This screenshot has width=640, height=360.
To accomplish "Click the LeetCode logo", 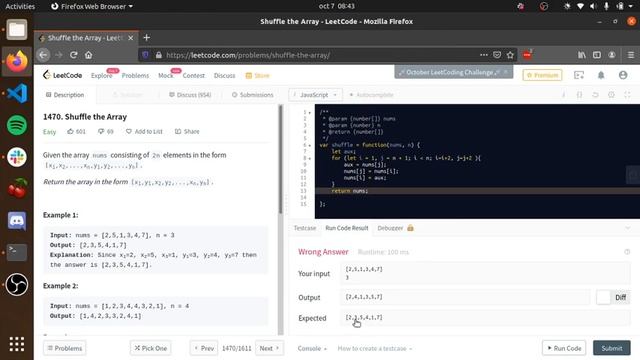I will (62, 75).
